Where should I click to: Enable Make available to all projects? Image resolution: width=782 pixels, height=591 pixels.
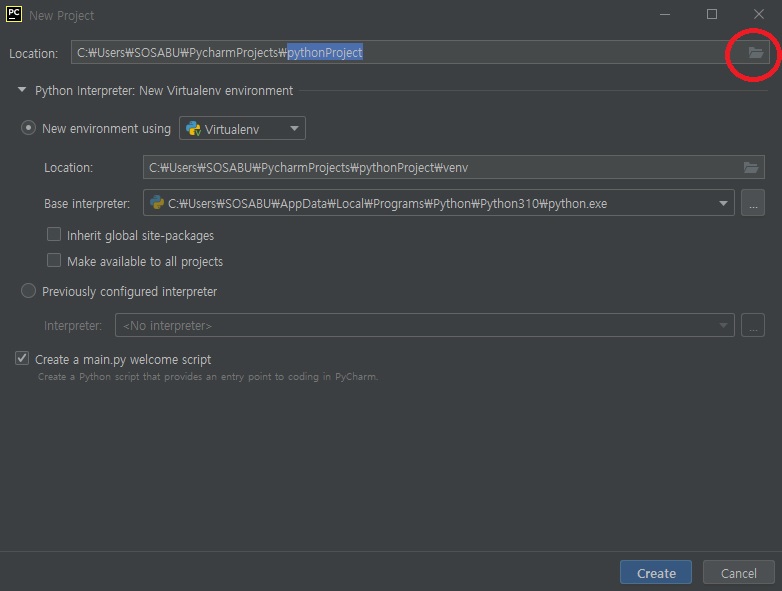(54, 260)
